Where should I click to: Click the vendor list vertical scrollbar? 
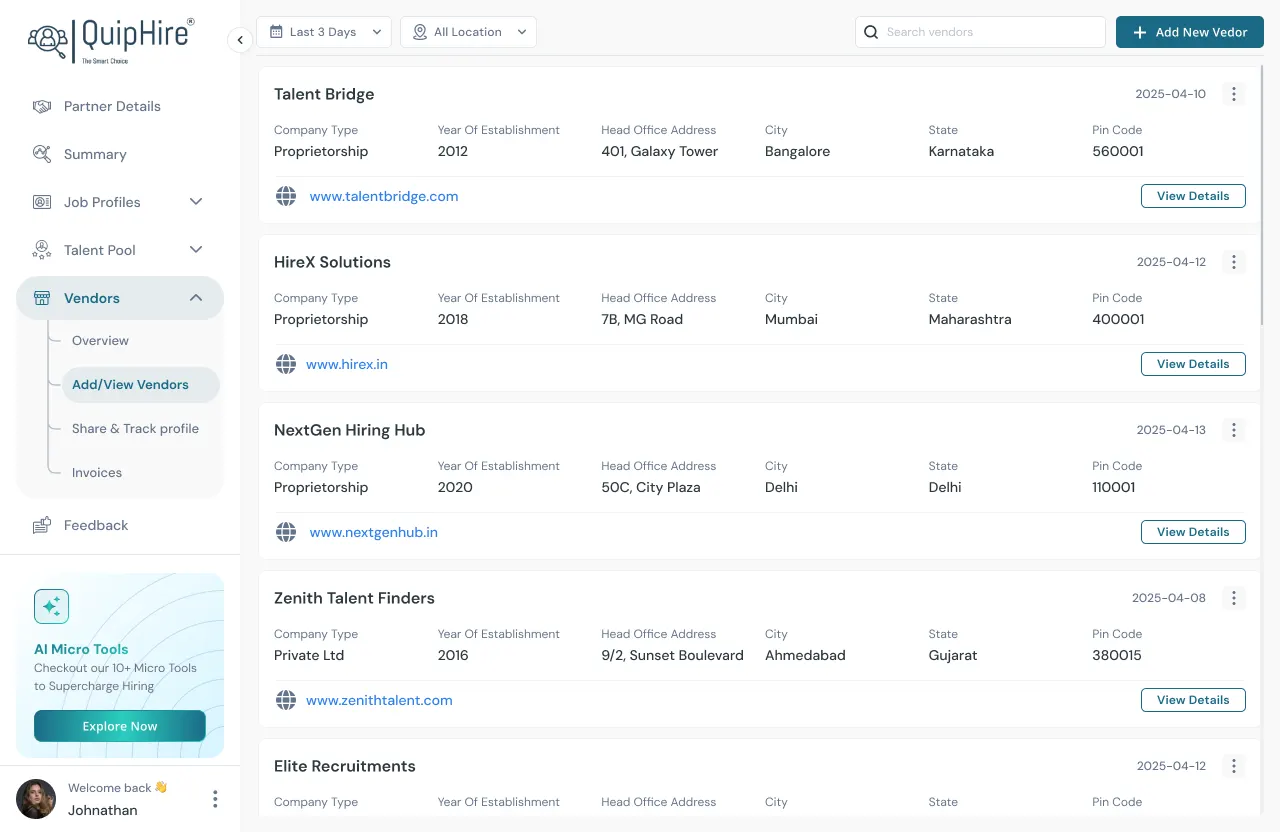1262,195
